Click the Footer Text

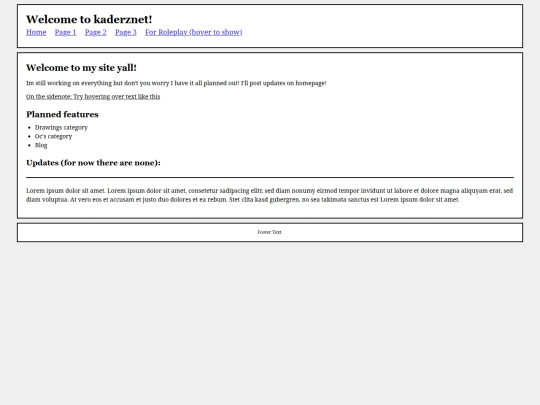point(270,232)
